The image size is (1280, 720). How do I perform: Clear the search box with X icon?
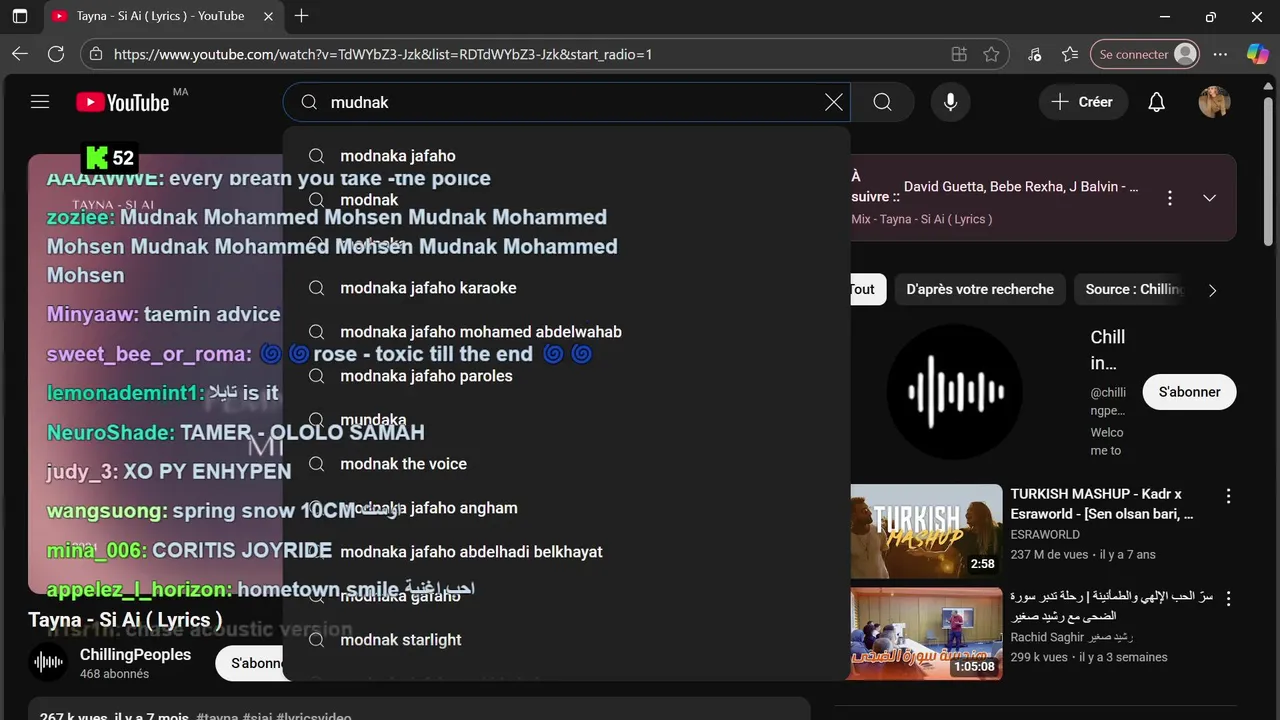[x=833, y=102]
